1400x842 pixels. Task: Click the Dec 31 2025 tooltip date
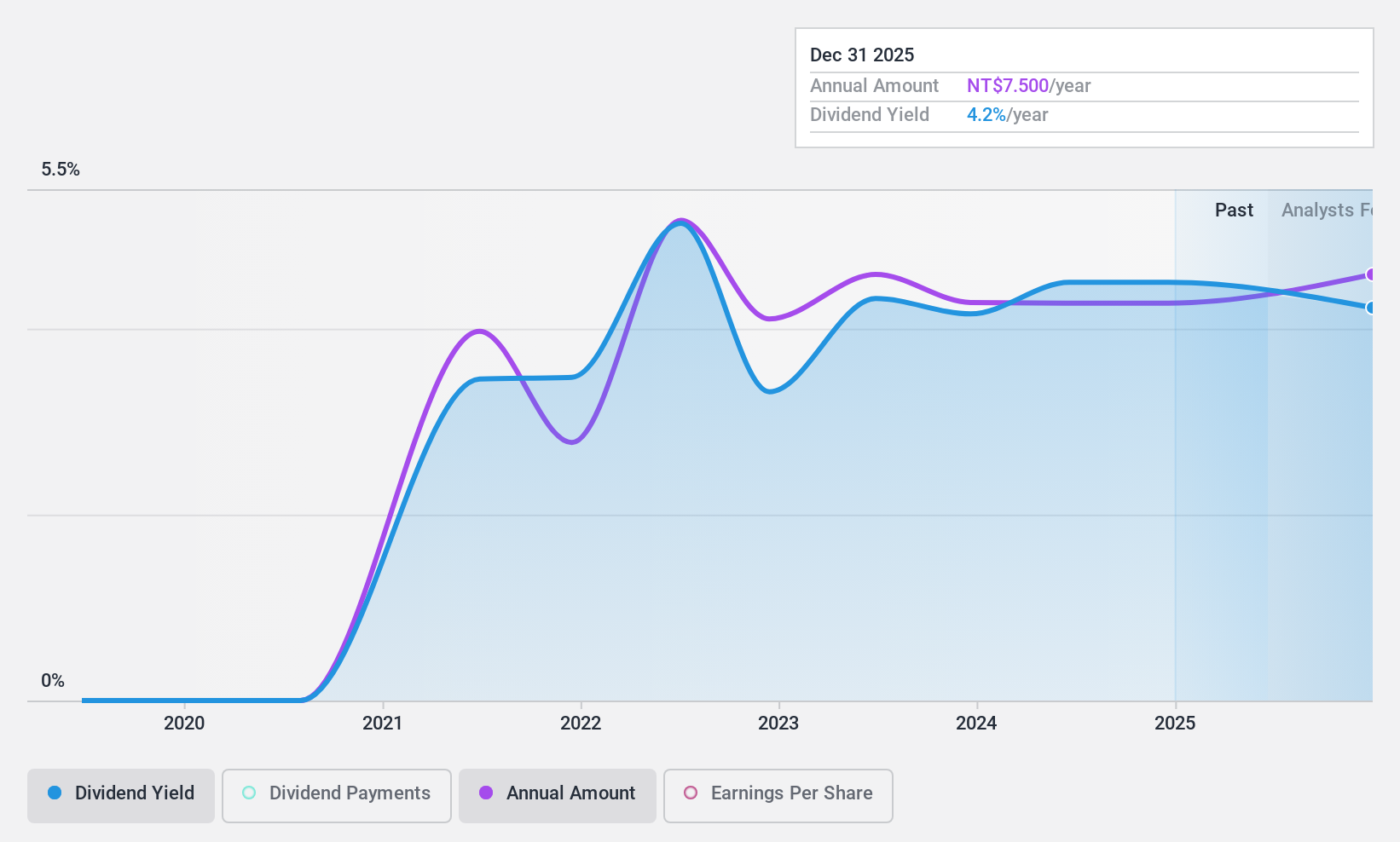click(x=862, y=55)
